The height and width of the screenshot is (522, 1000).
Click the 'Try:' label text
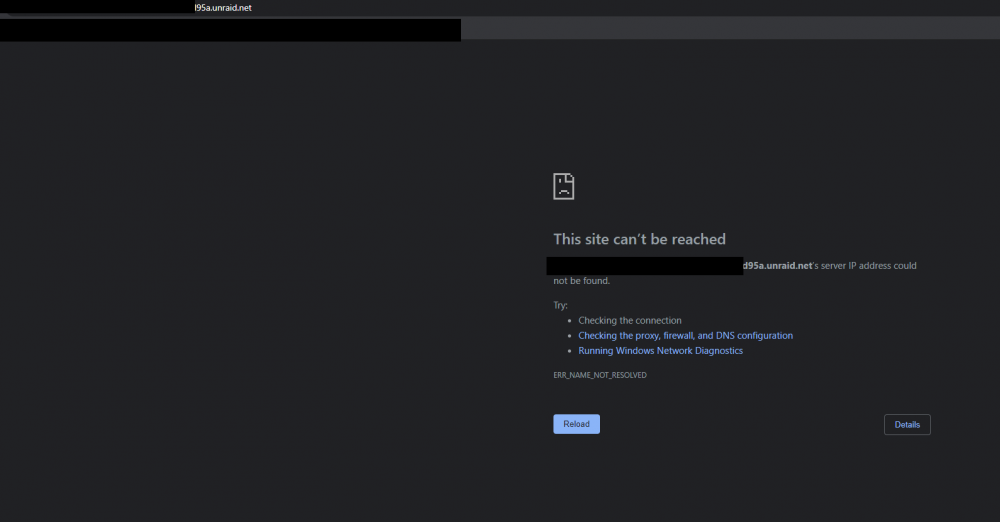click(560, 305)
